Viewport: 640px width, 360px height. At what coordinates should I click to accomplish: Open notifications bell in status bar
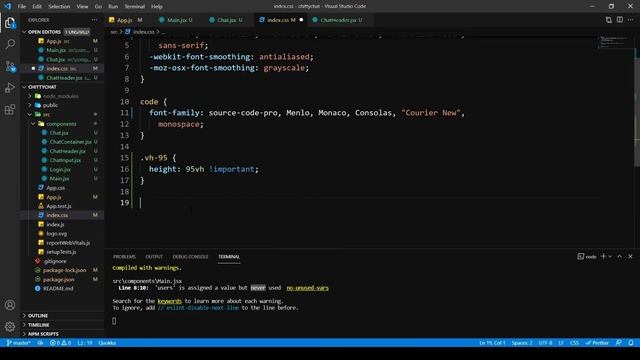click(631, 343)
